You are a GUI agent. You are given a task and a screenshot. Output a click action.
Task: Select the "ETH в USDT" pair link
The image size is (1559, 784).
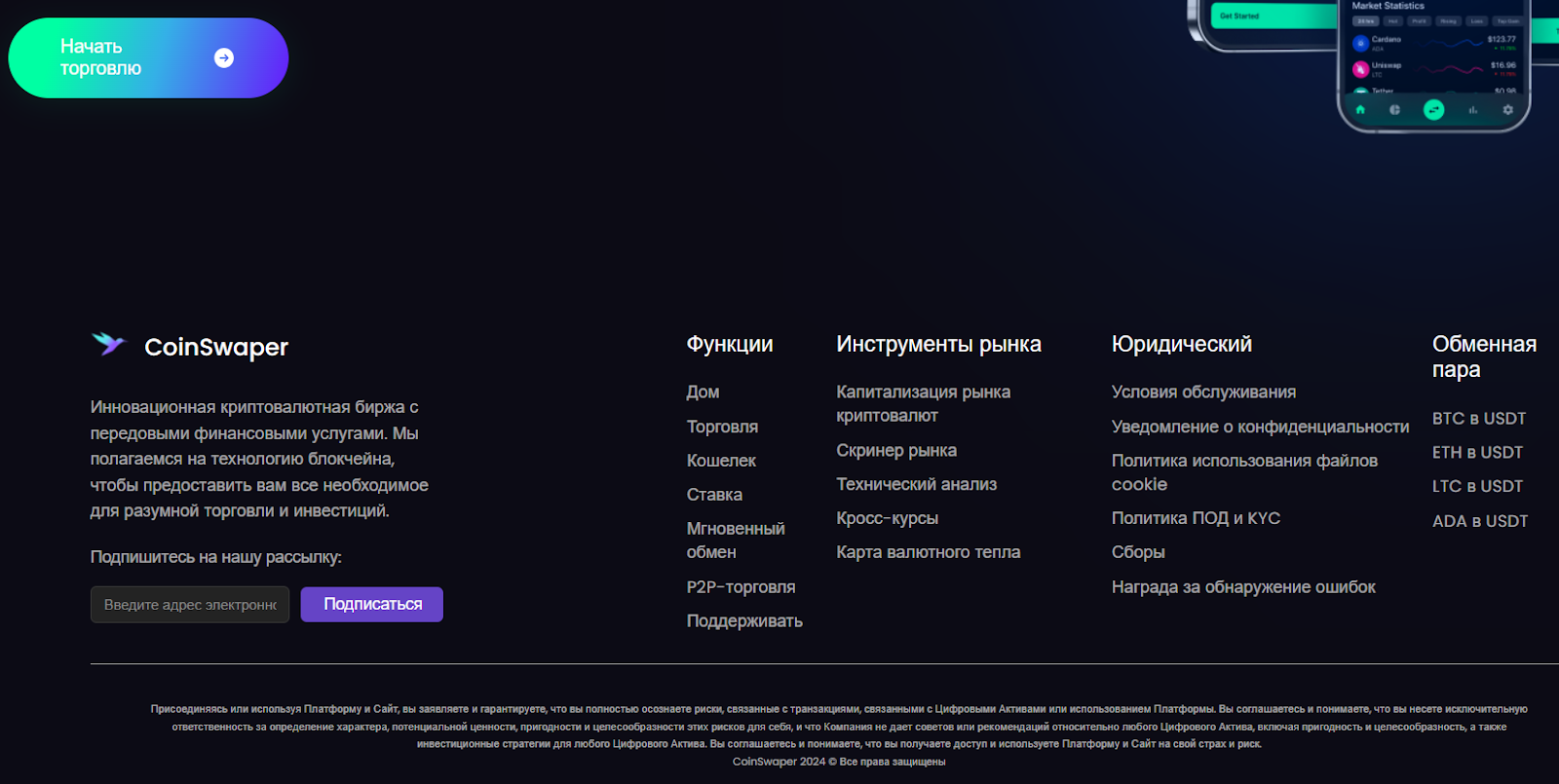point(1477,453)
